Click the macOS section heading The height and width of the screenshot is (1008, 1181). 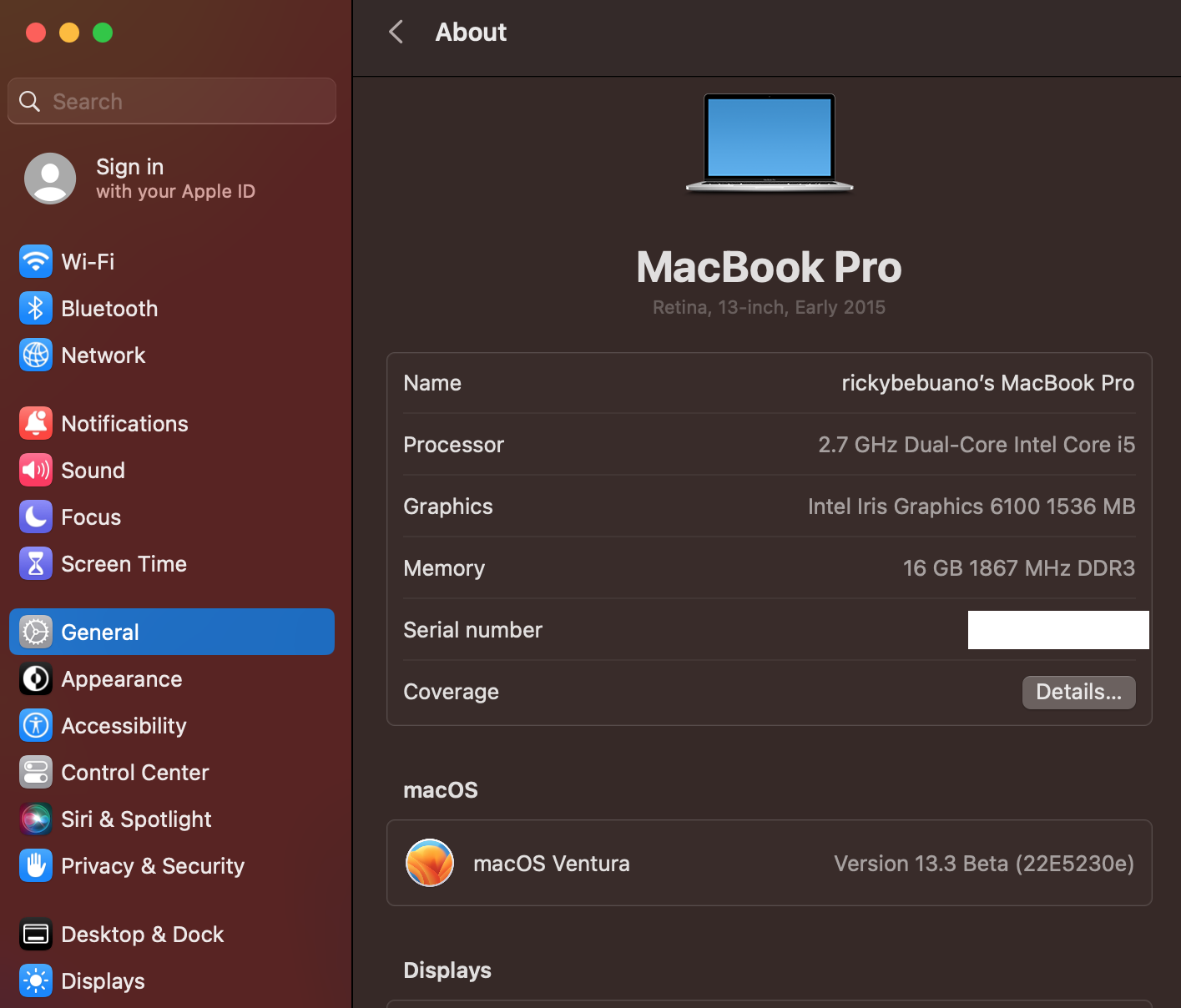pos(441,790)
